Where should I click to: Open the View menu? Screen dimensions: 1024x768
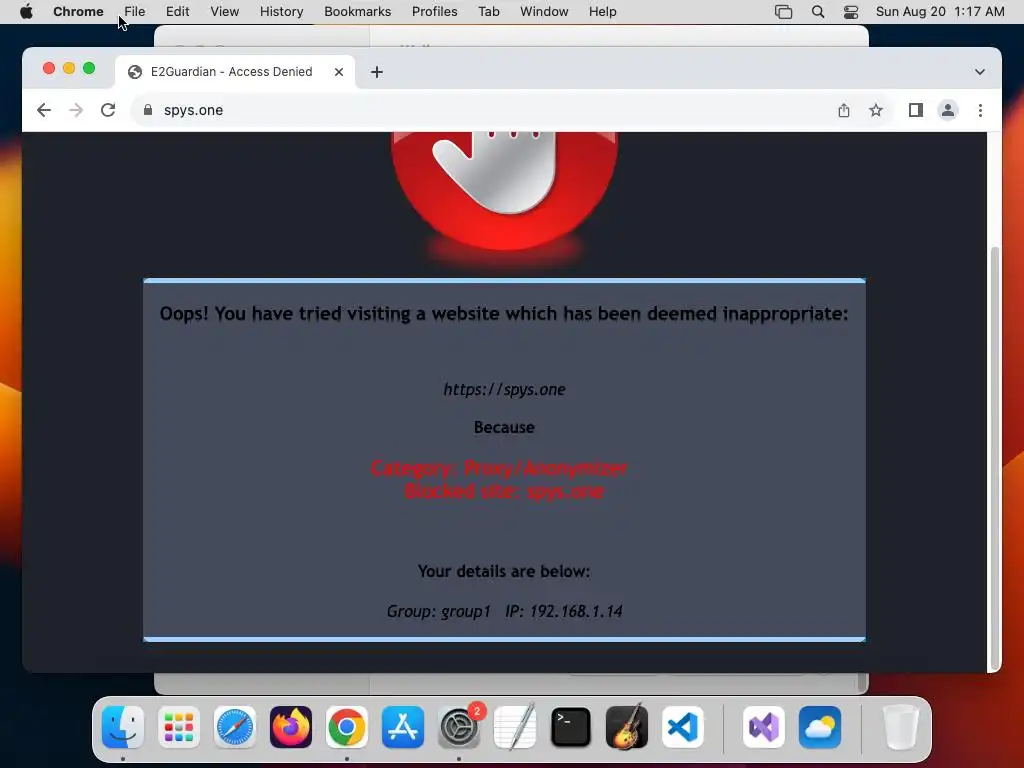225,12
